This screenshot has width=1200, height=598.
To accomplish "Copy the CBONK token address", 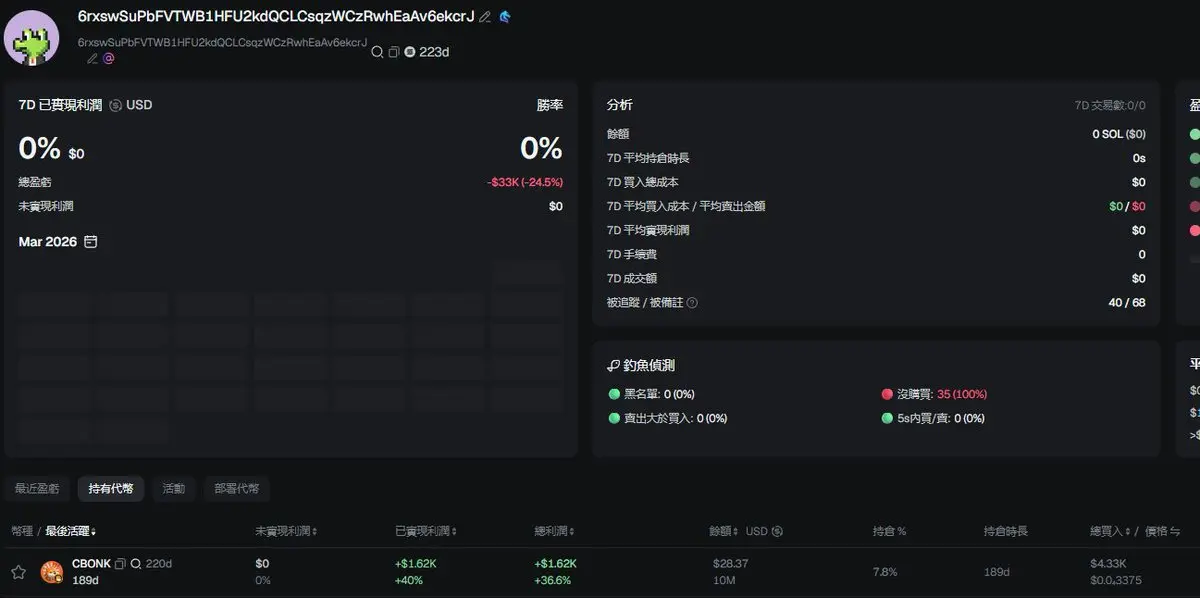I will tap(120, 563).
